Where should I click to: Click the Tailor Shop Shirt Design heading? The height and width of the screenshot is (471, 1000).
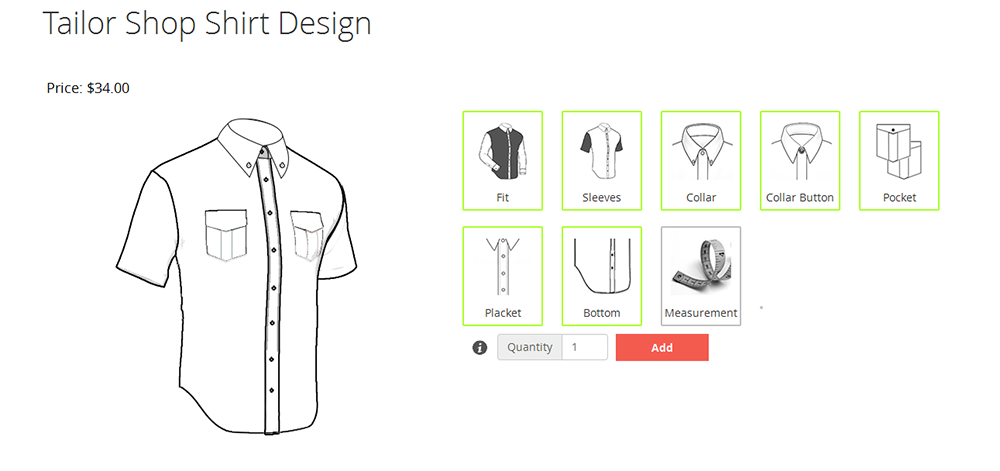(207, 24)
